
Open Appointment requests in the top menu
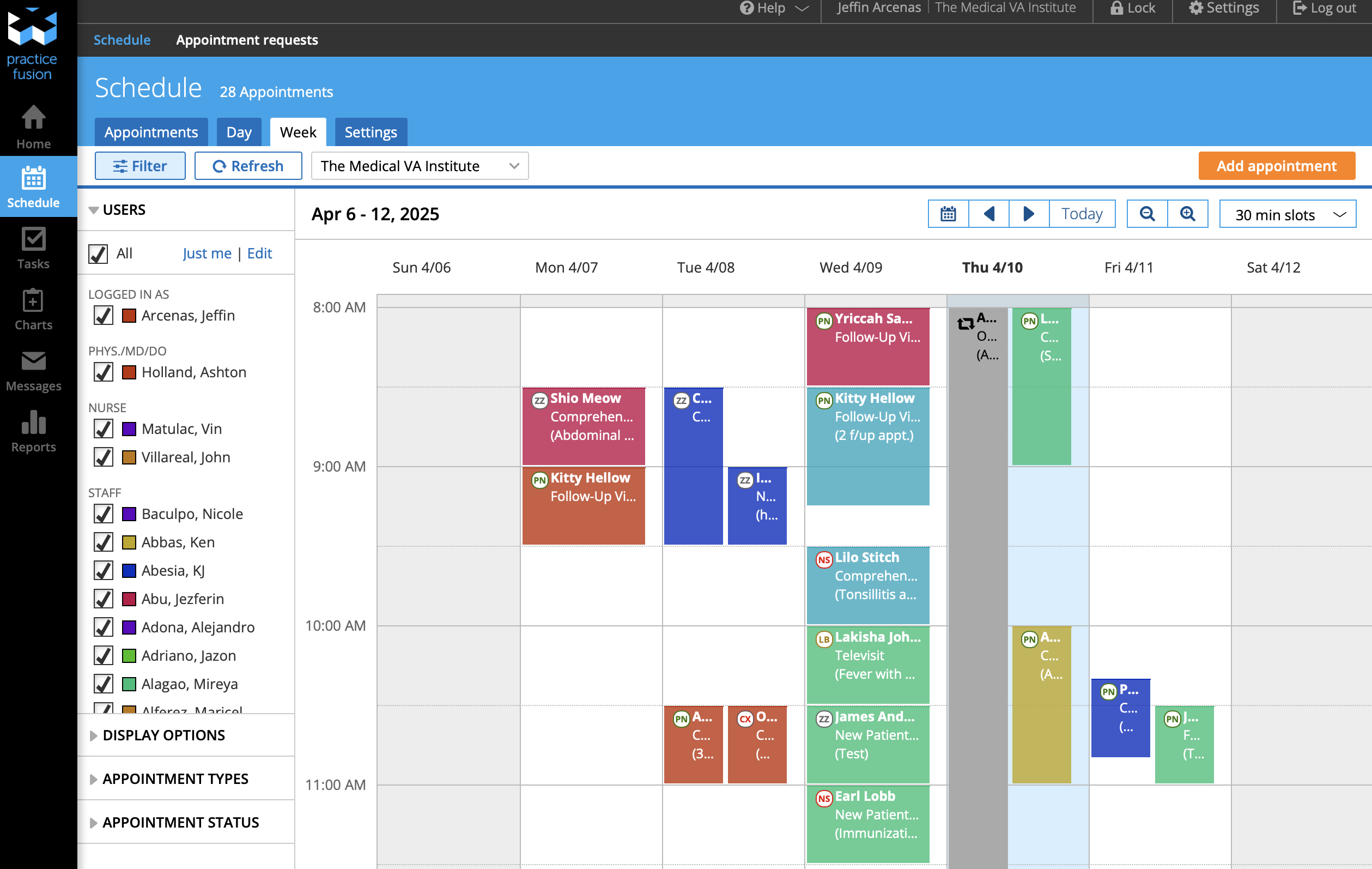tap(247, 40)
